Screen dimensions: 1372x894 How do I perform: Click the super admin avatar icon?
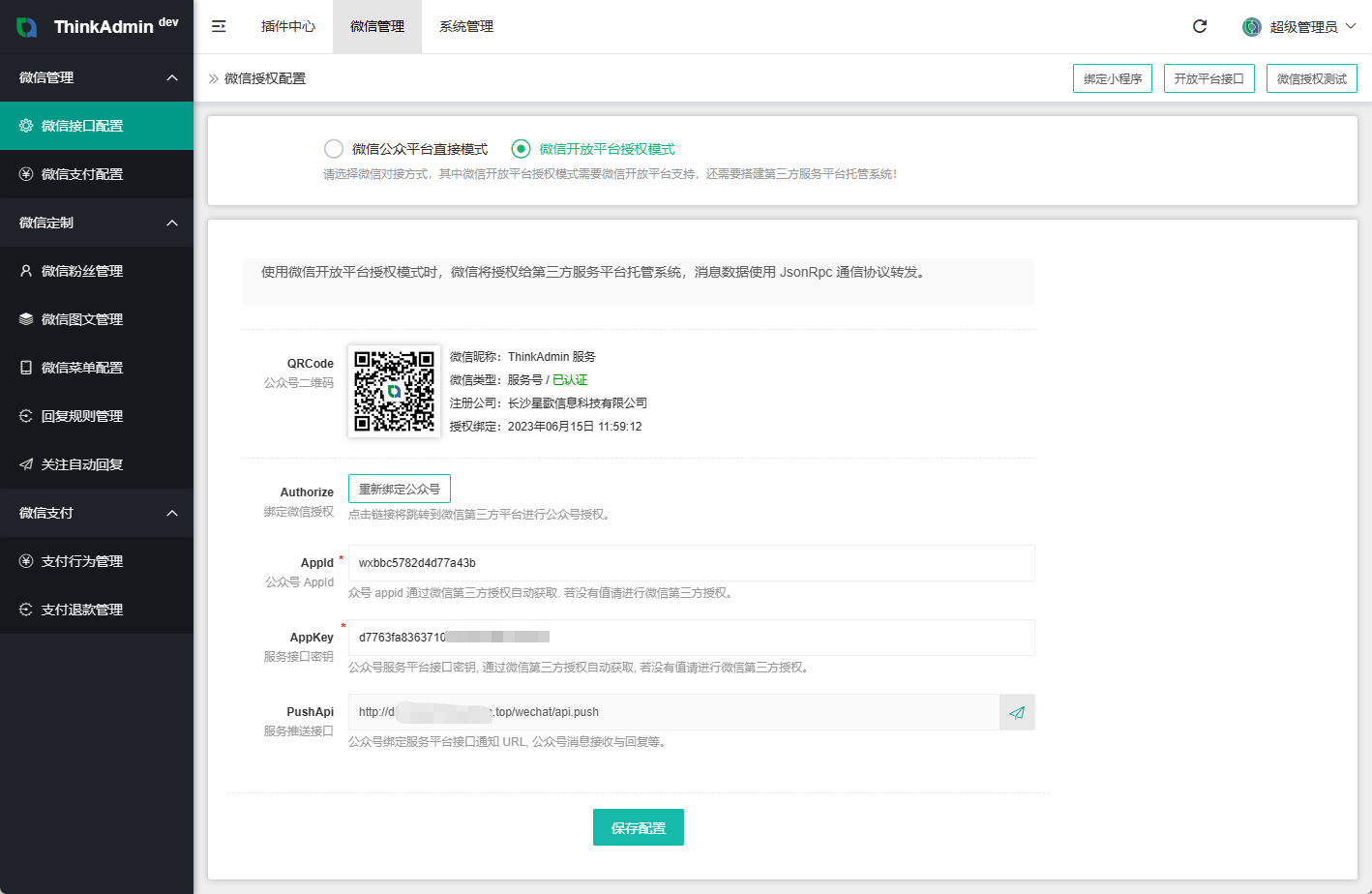(x=1252, y=27)
